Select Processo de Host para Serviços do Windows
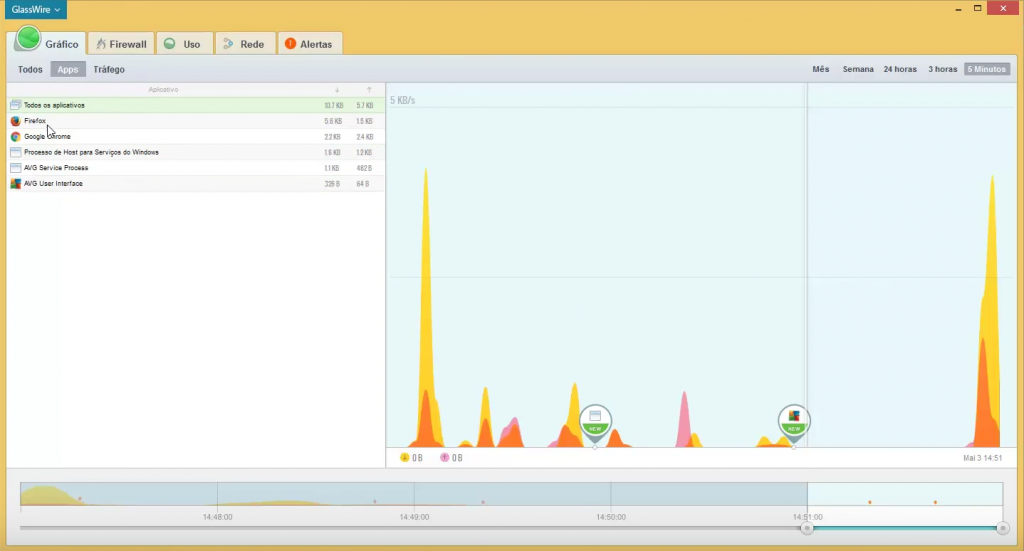1024x551 pixels. (91, 152)
